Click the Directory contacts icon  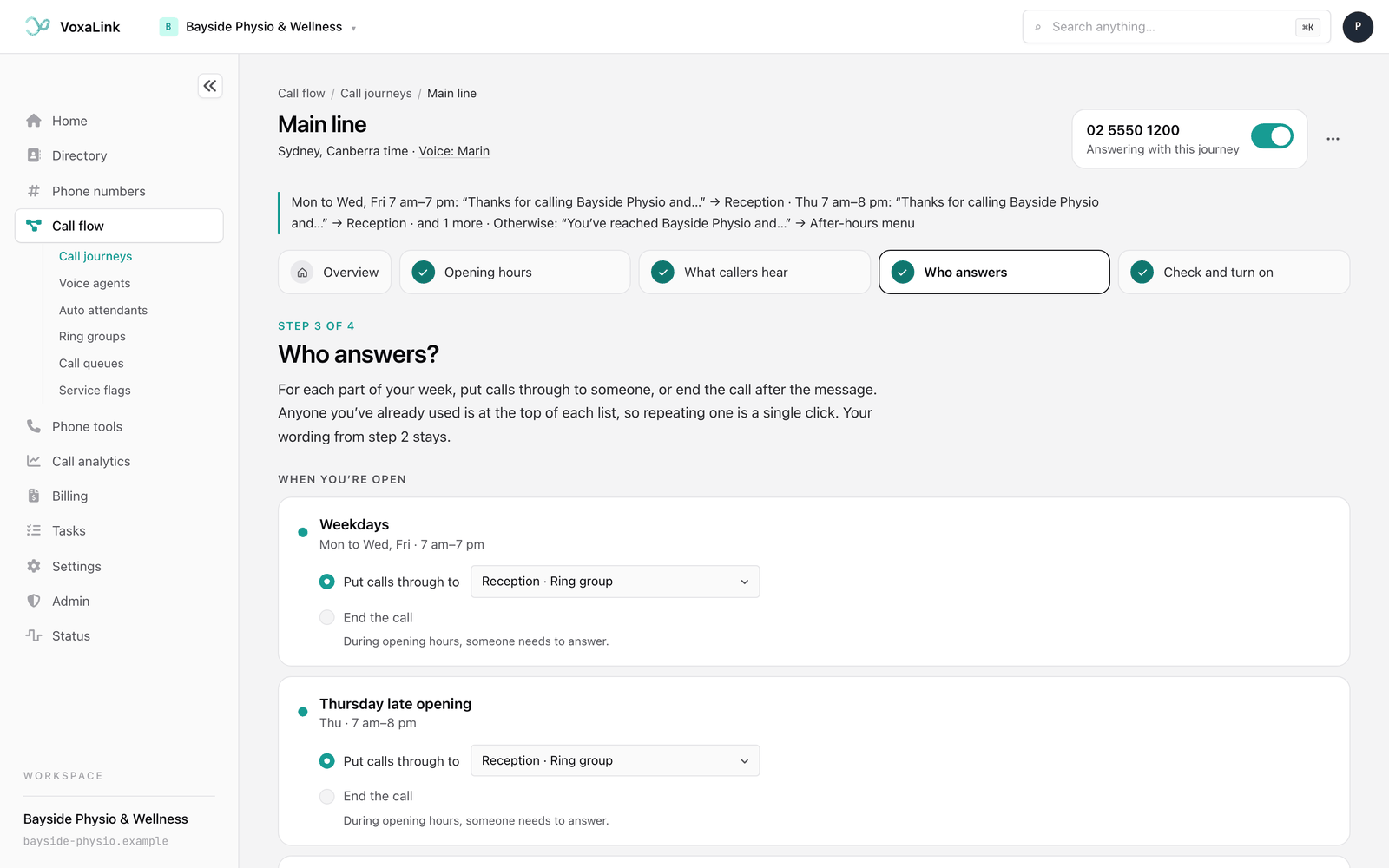coord(34,155)
